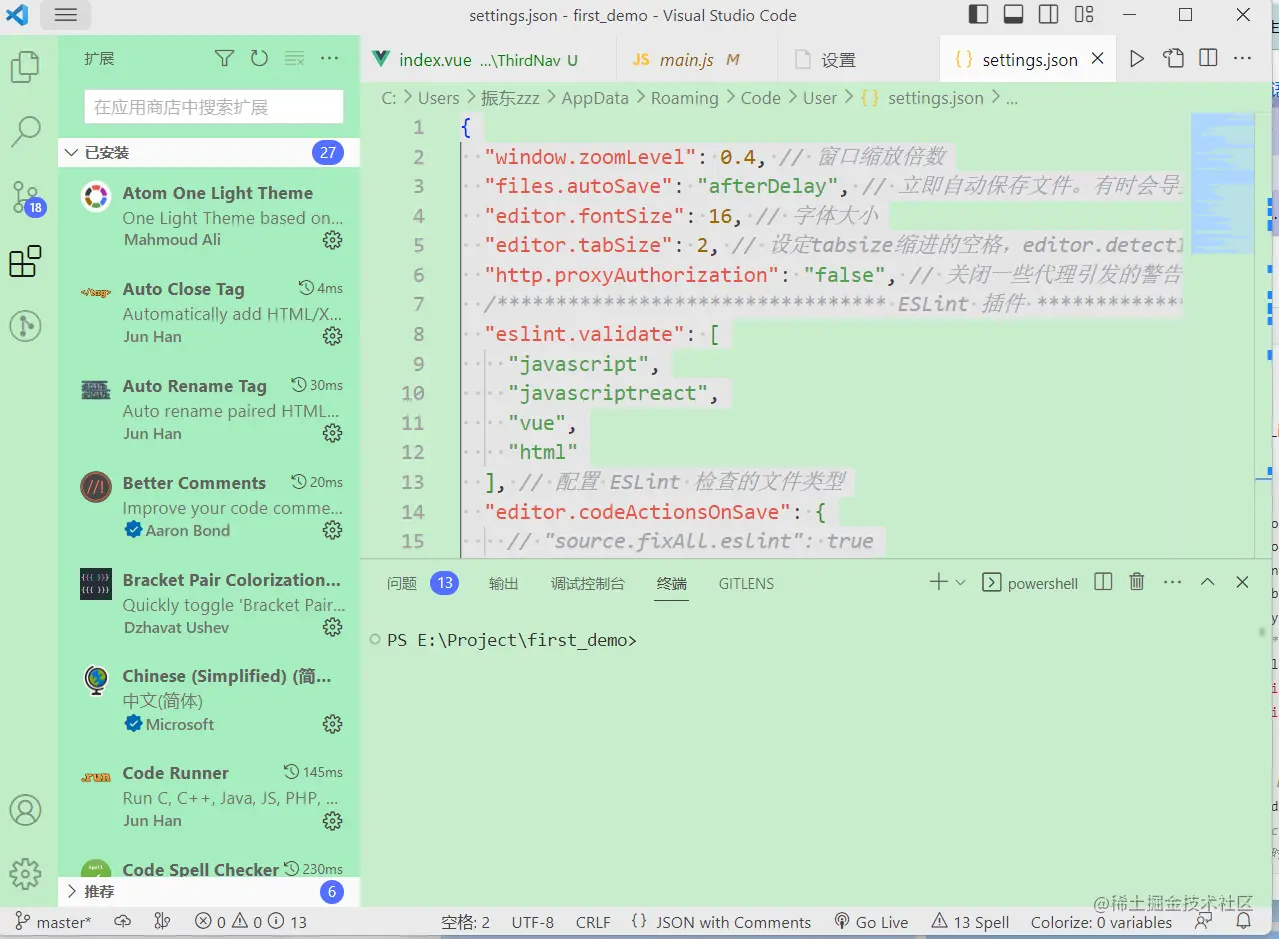
Task: Switch to the 输出 panel tab
Action: pos(503,583)
